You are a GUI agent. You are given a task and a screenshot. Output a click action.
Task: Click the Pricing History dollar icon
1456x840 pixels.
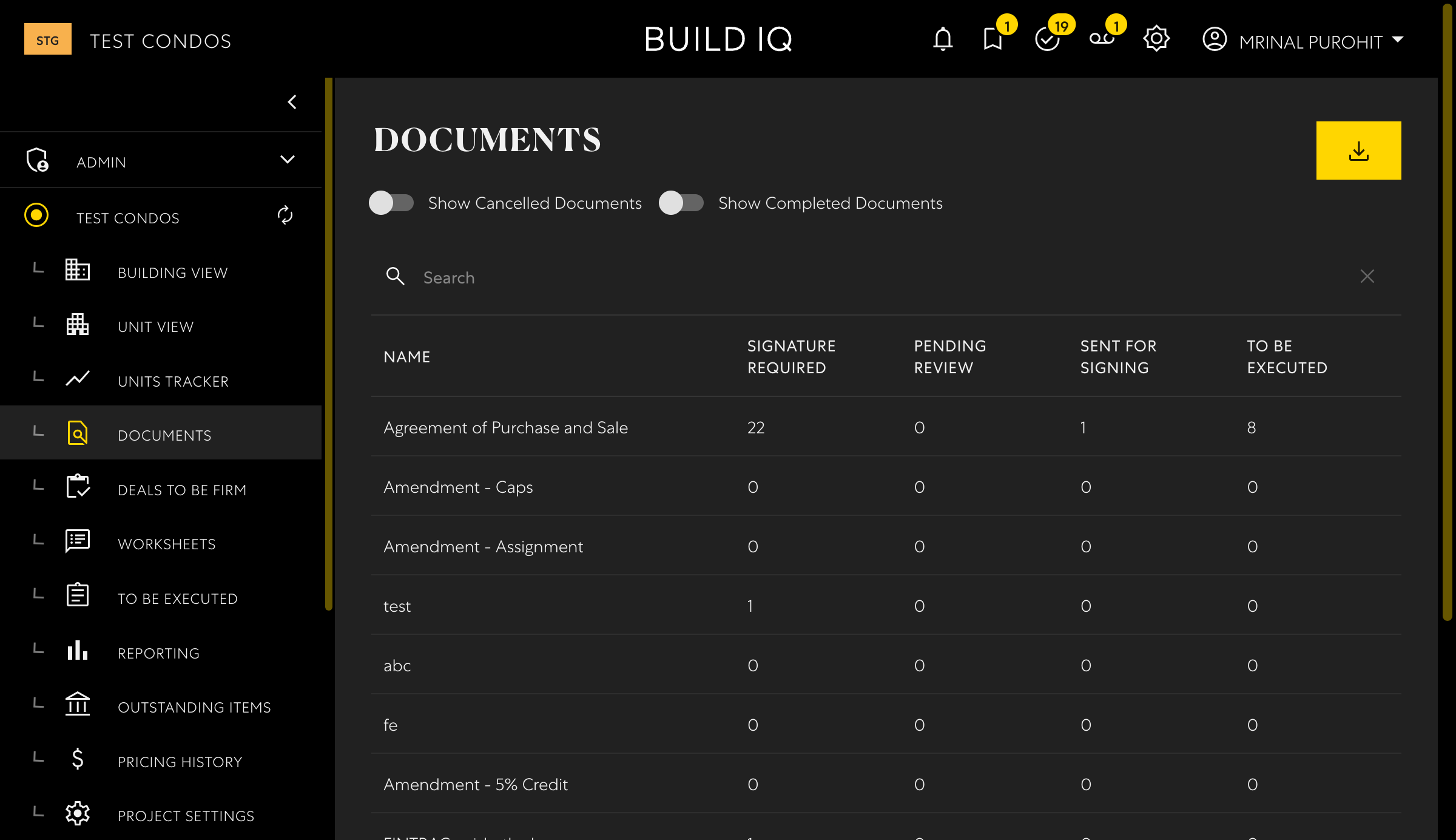click(x=78, y=759)
